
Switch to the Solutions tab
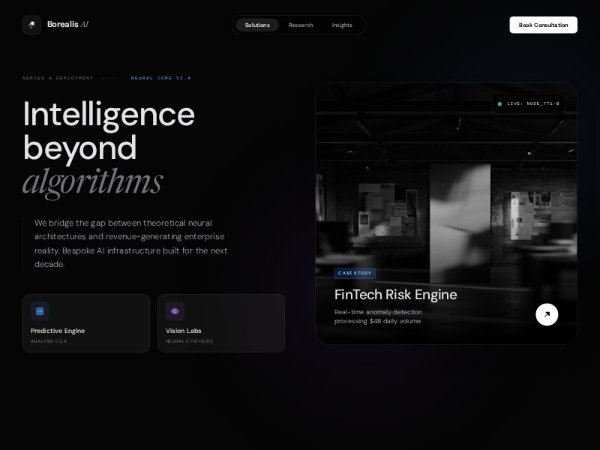pos(257,25)
